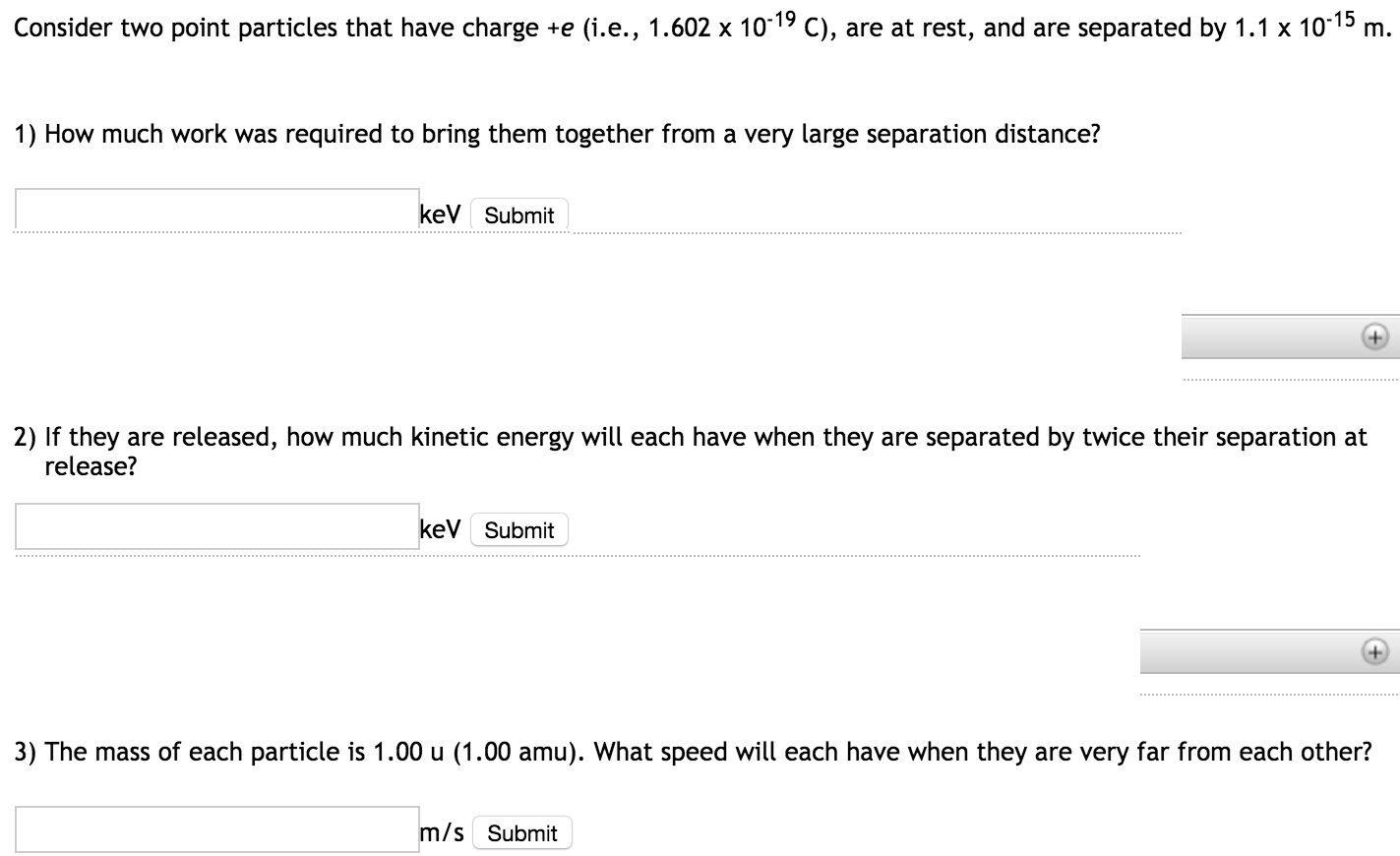Submit the kinetic energy answer for question 2
The image size is (1400, 856).
tap(518, 529)
